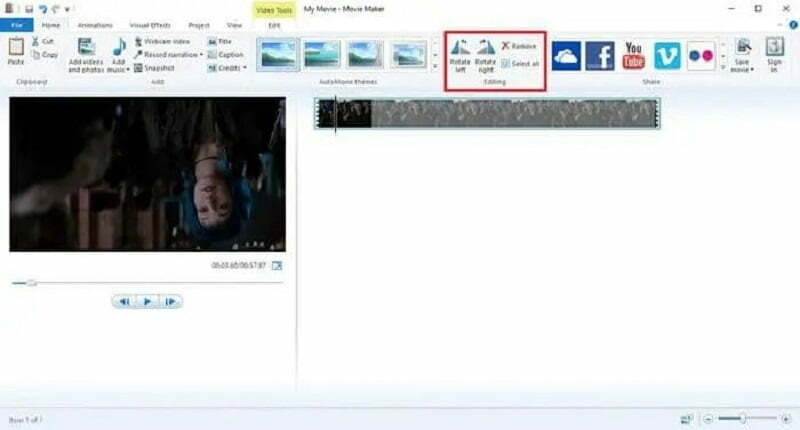The image size is (800, 430).
Task: Click the Sign in button
Action: pyautogui.click(x=774, y=55)
